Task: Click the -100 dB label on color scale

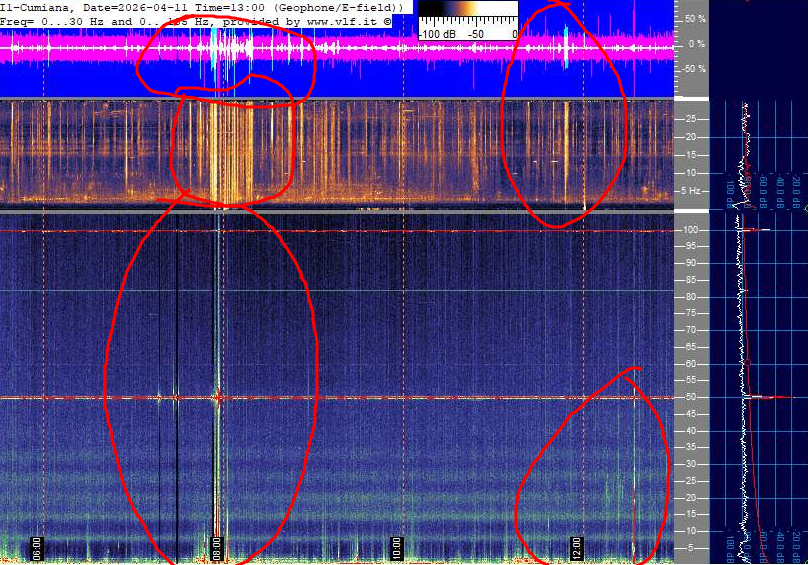Action: point(434,33)
